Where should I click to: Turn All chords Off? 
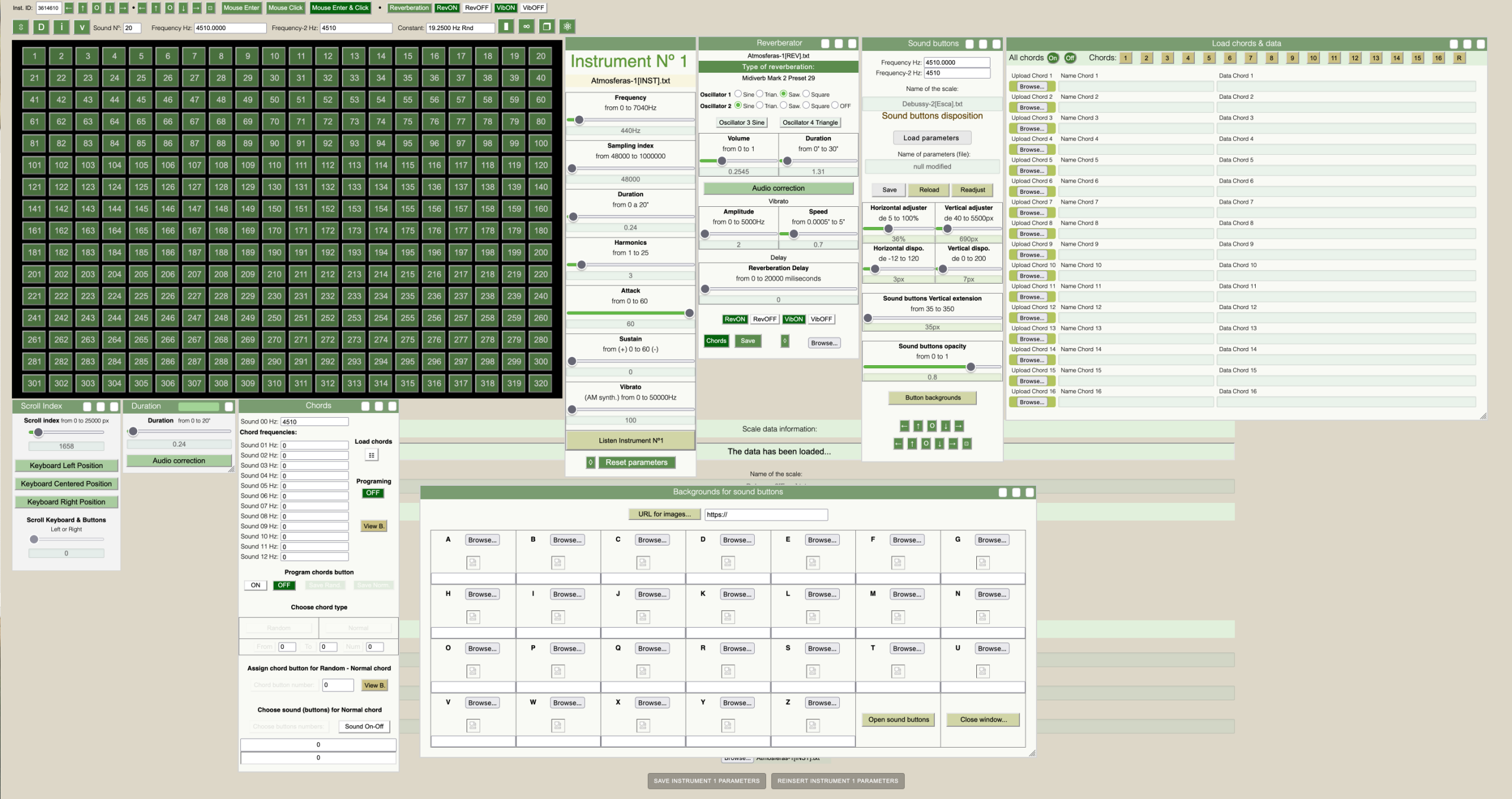point(1070,58)
